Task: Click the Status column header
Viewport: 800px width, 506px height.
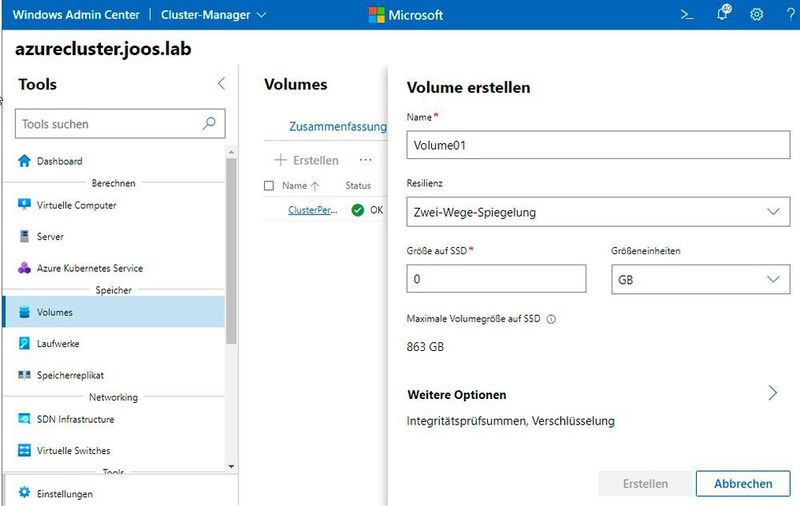Action: click(x=358, y=186)
